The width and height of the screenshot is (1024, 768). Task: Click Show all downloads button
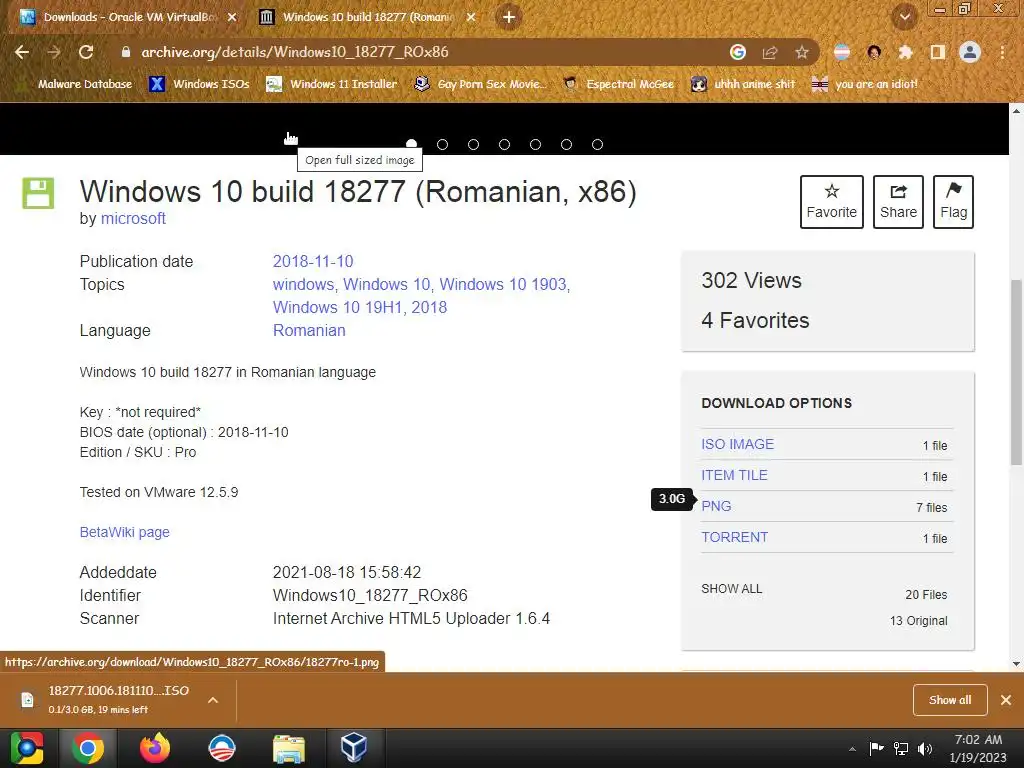[x=950, y=700]
